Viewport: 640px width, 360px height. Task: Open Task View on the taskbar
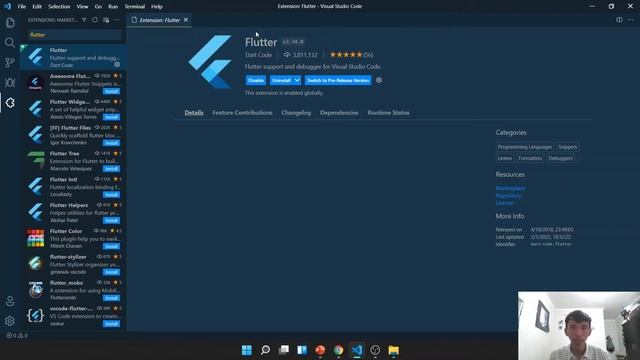[284, 350]
